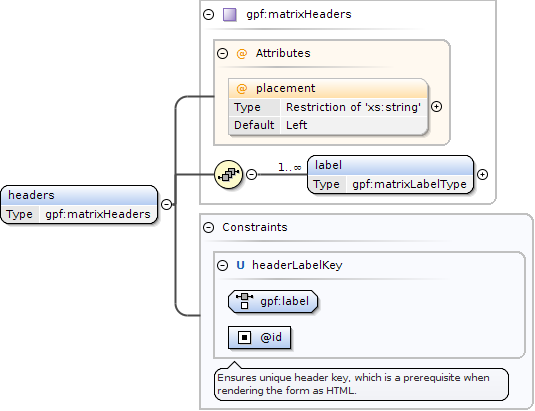Select the @id field box

[260, 338]
